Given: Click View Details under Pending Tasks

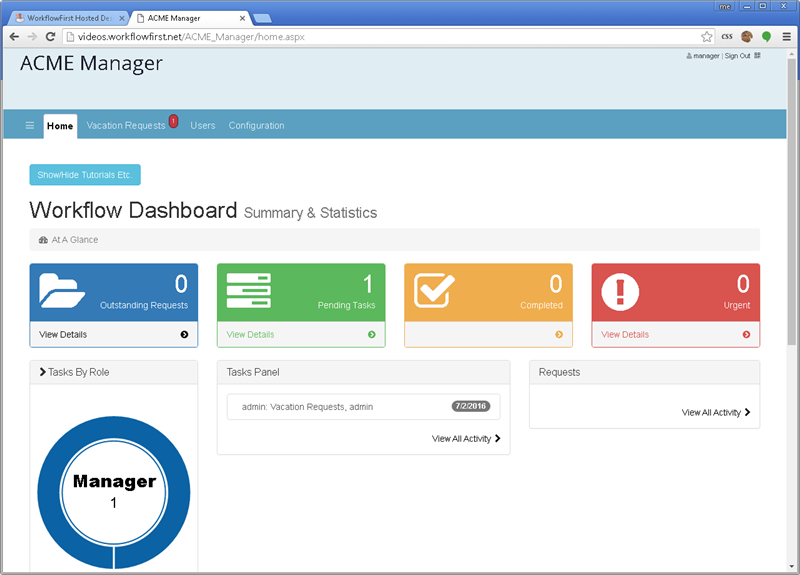Looking at the screenshot, I should (250, 335).
